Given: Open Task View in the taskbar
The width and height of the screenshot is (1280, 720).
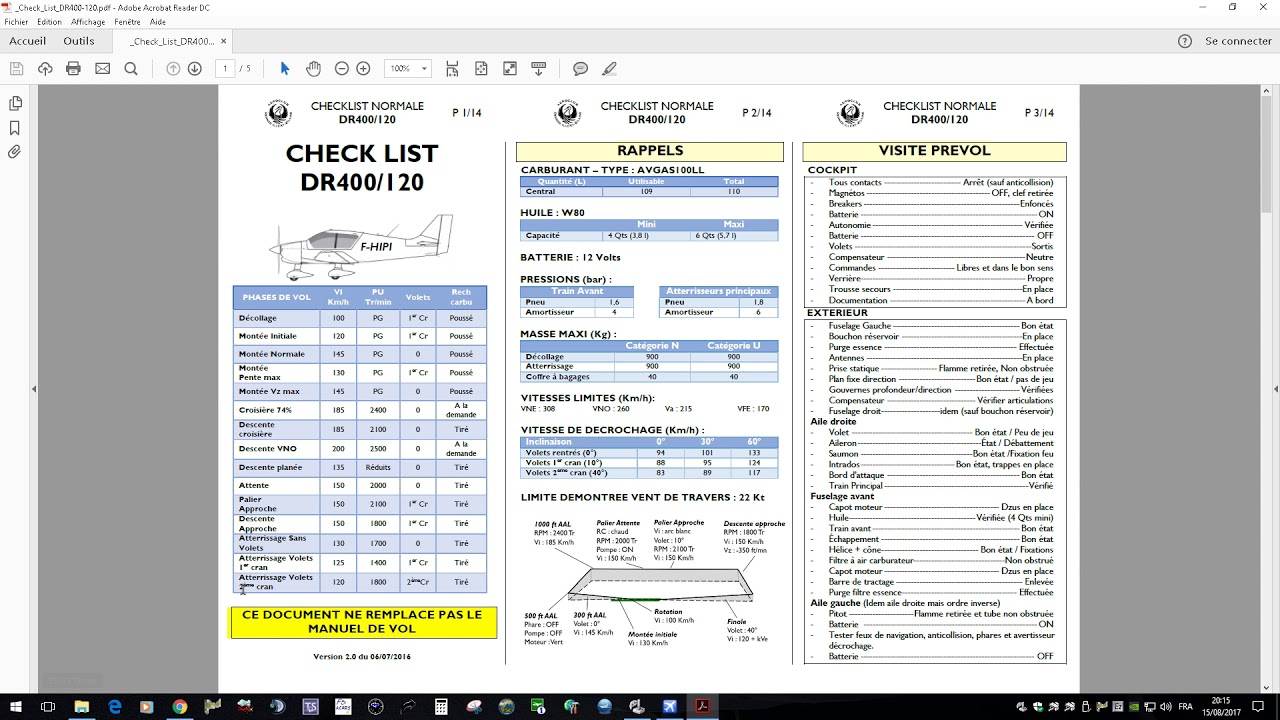Looking at the screenshot, I should pyautogui.click(x=47, y=706).
